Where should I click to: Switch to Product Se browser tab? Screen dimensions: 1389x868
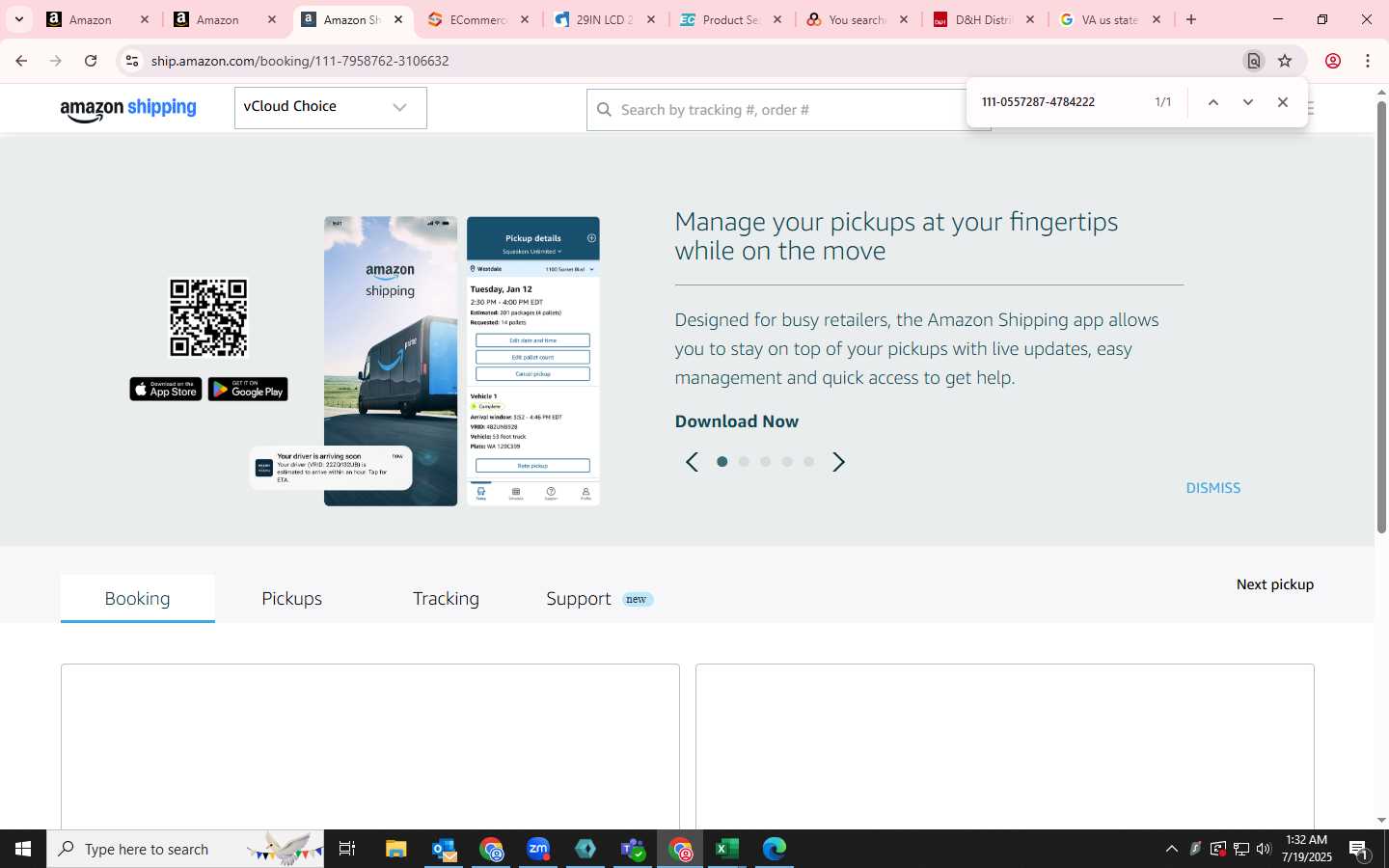click(x=731, y=19)
